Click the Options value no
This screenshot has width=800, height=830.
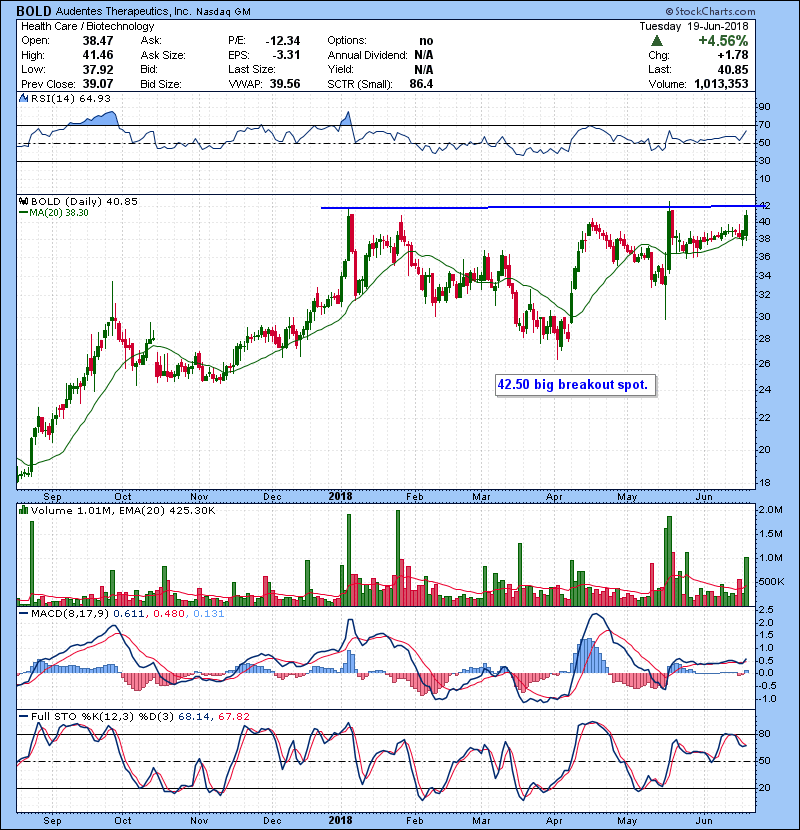(426, 41)
